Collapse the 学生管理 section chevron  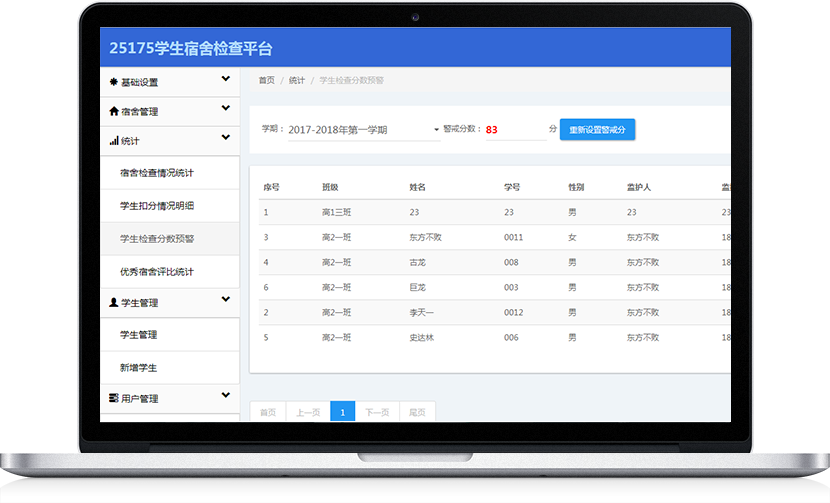(226, 300)
